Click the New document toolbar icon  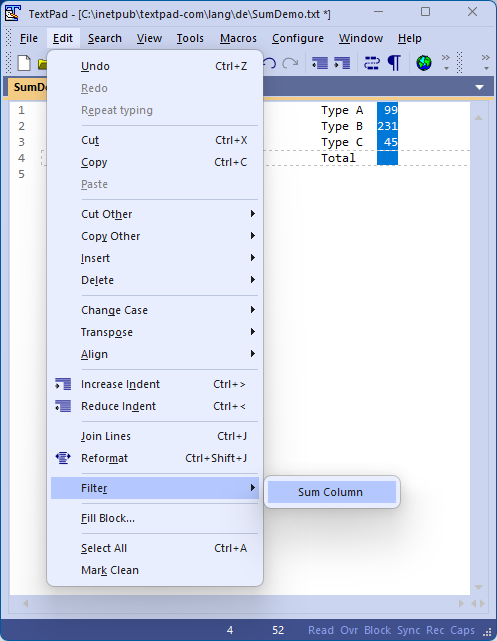(x=24, y=63)
